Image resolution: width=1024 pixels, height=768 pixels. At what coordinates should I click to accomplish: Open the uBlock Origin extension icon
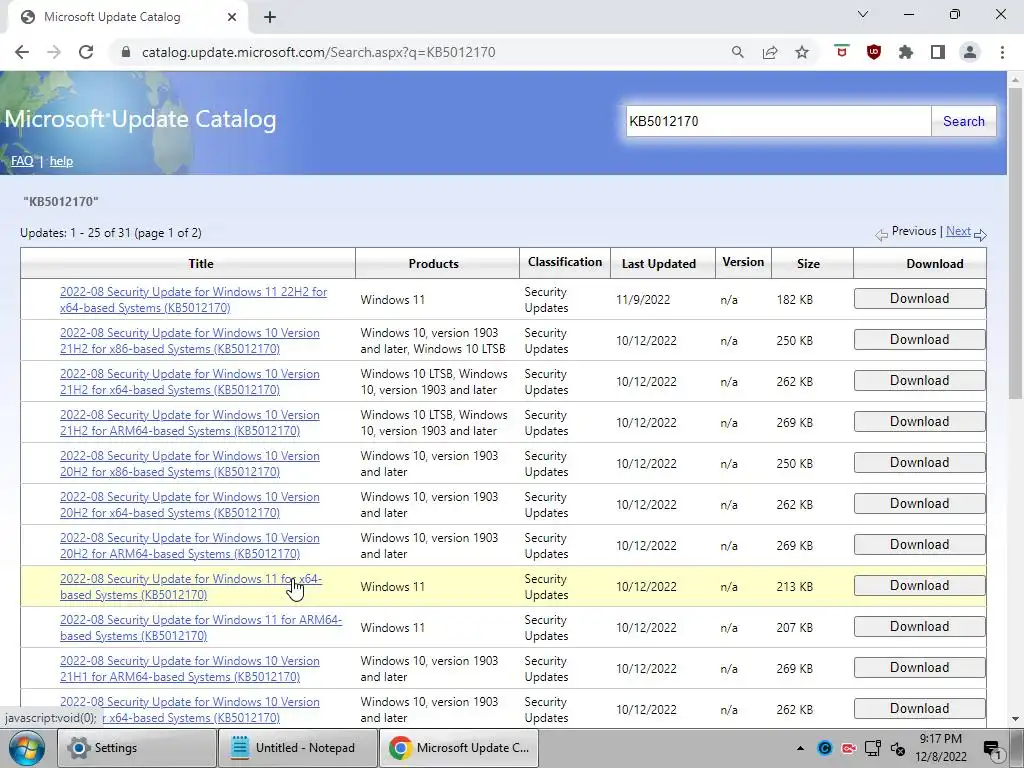click(874, 52)
